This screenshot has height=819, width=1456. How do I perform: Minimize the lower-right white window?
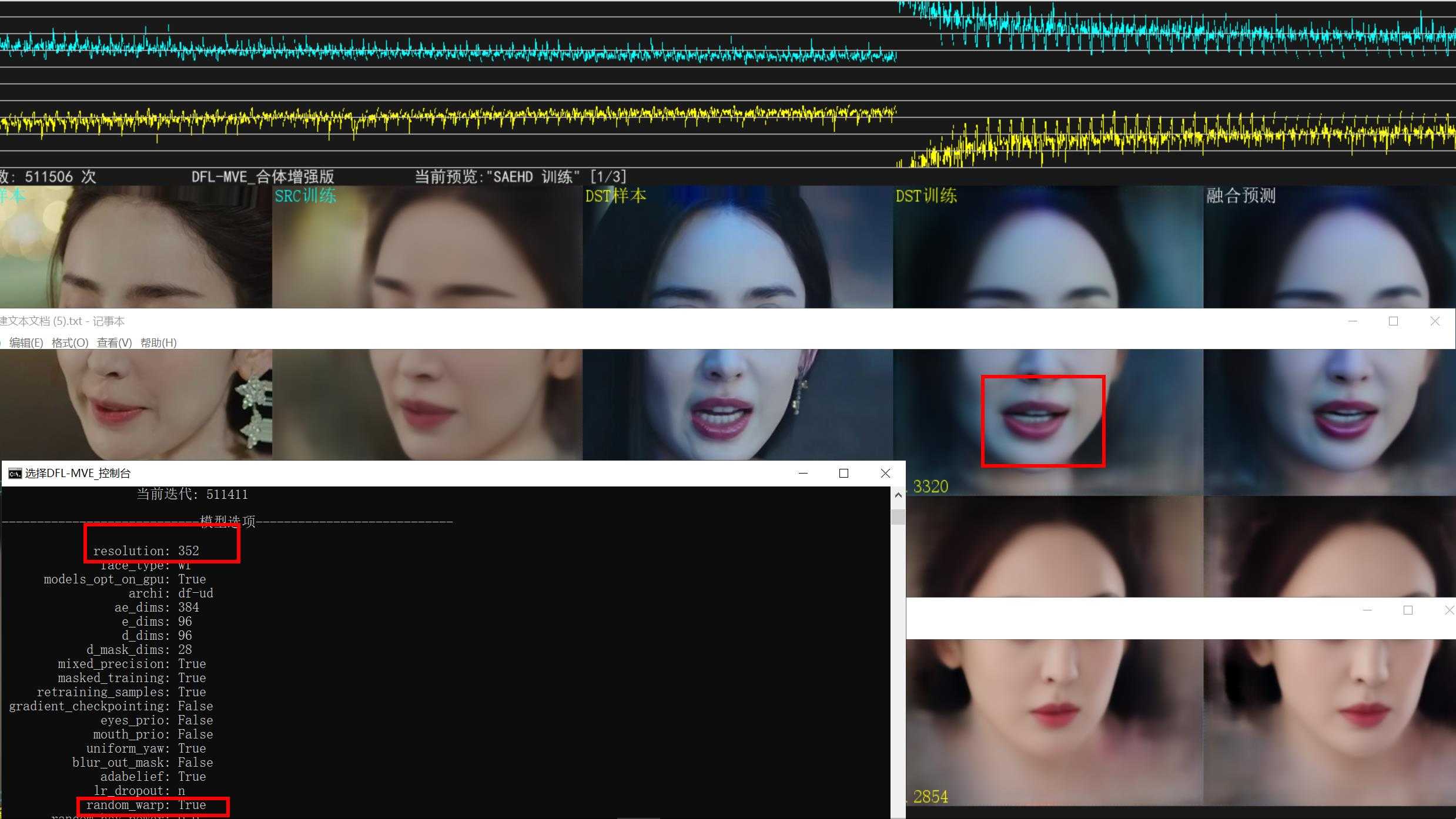[x=1367, y=610]
